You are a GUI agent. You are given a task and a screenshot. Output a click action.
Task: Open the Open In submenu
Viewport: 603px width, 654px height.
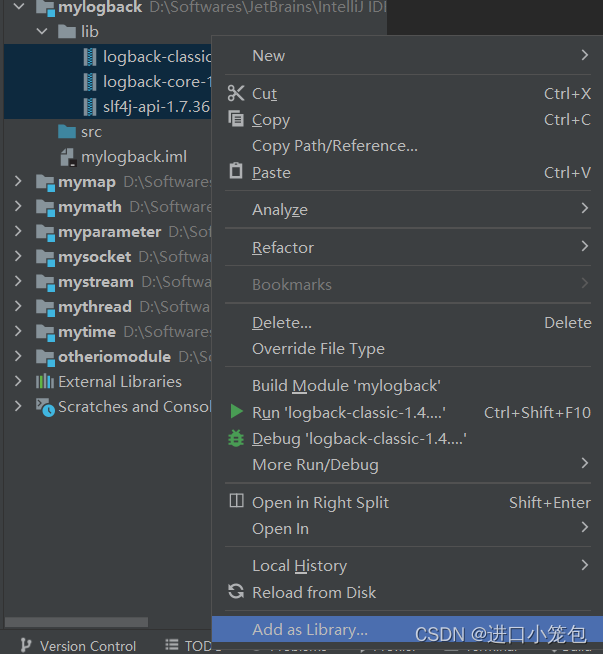407,528
